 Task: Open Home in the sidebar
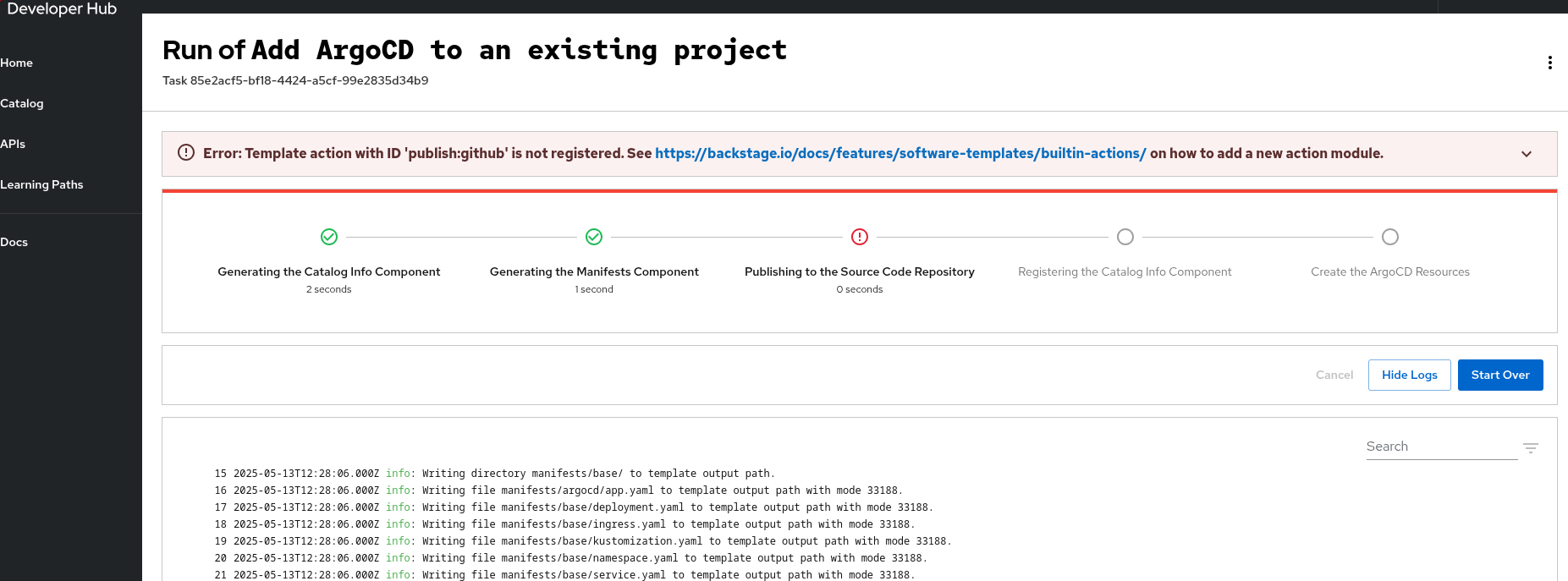pyautogui.click(x=17, y=63)
